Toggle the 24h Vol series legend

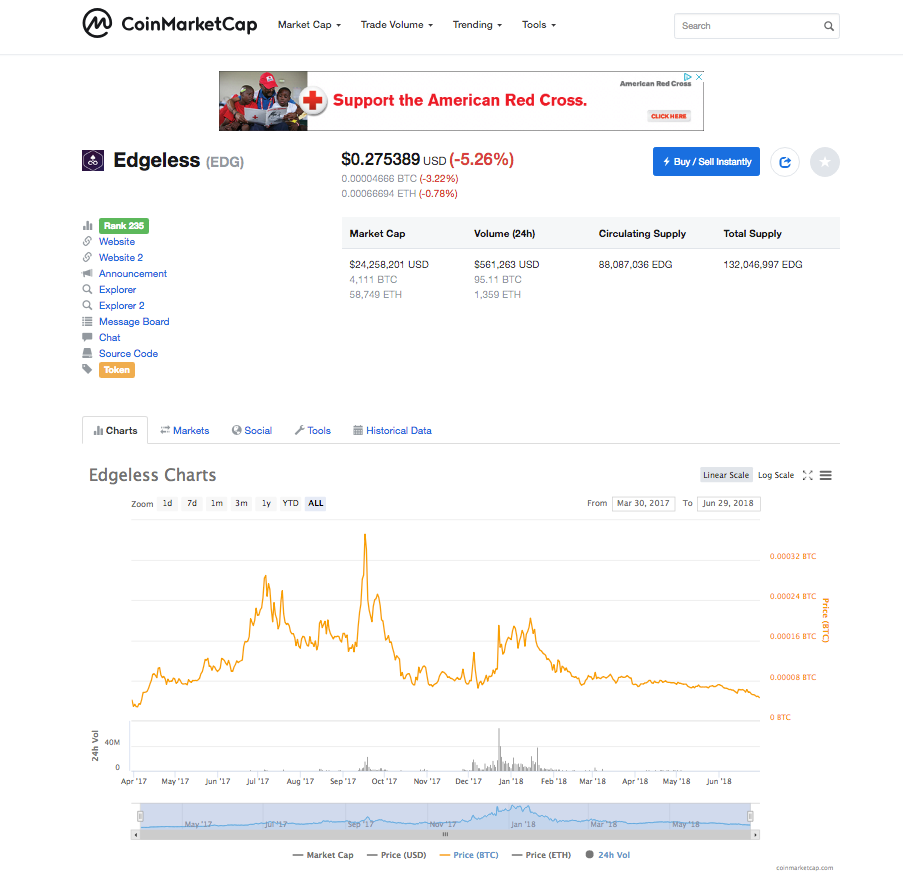click(608, 855)
